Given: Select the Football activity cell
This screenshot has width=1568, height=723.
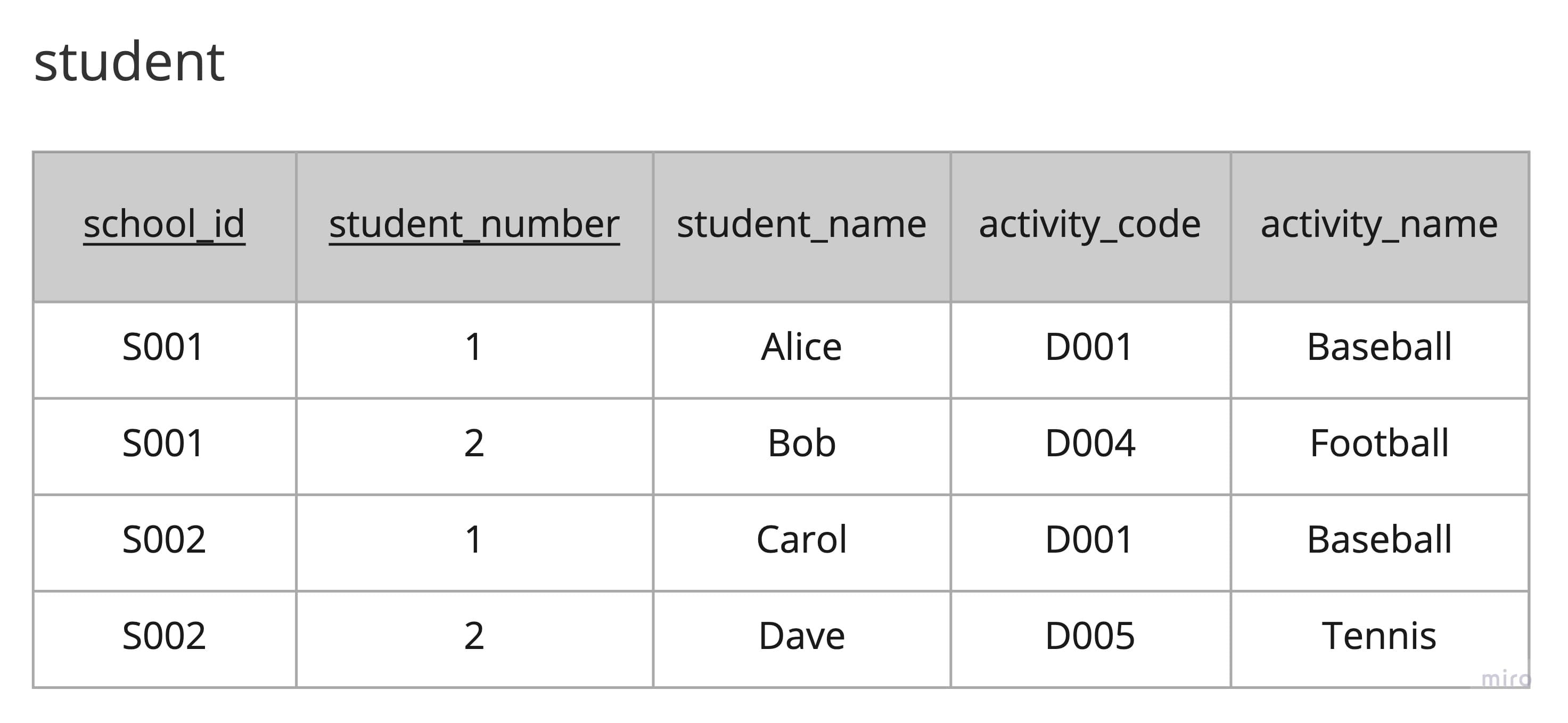Looking at the screenshot, I should click(1378, 443).
